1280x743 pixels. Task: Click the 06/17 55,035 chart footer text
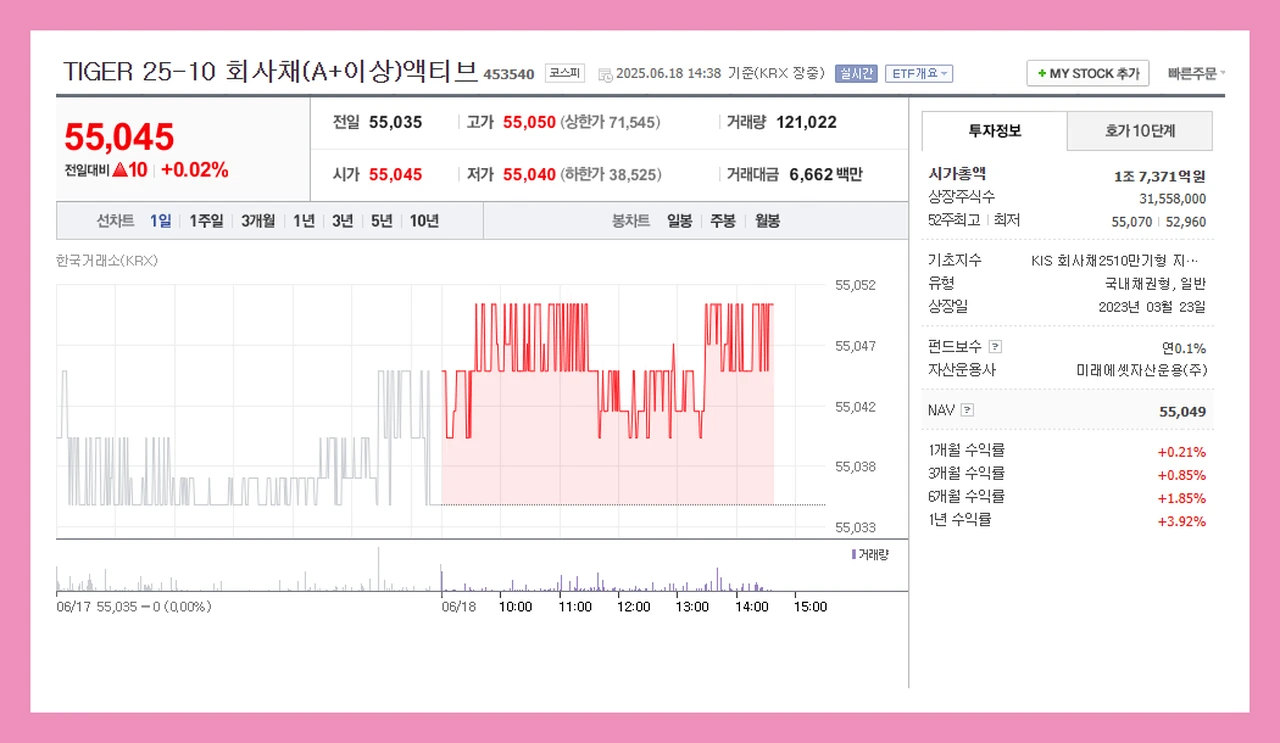click(x=133, y=606)
